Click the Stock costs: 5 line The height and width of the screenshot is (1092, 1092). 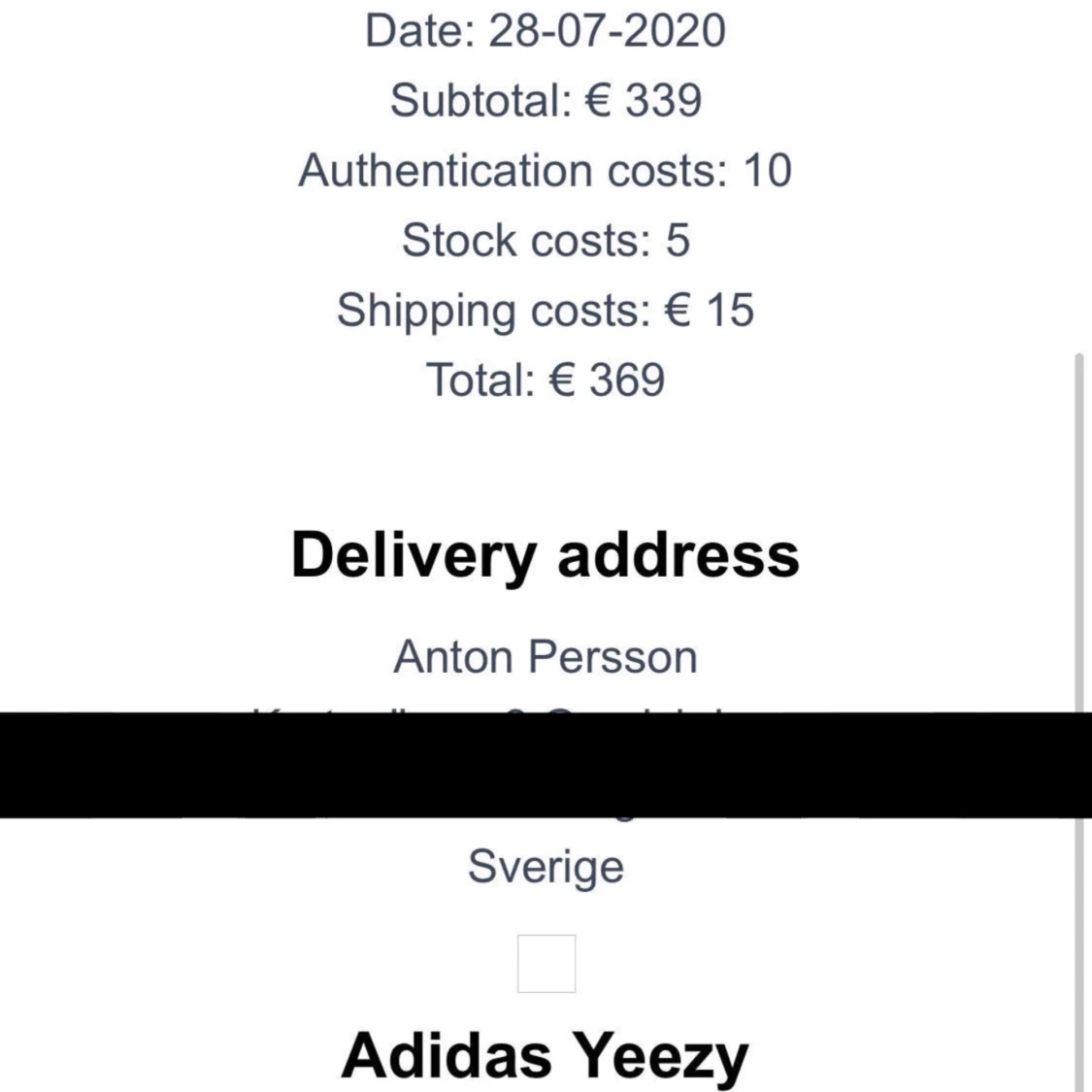(546, 241)
